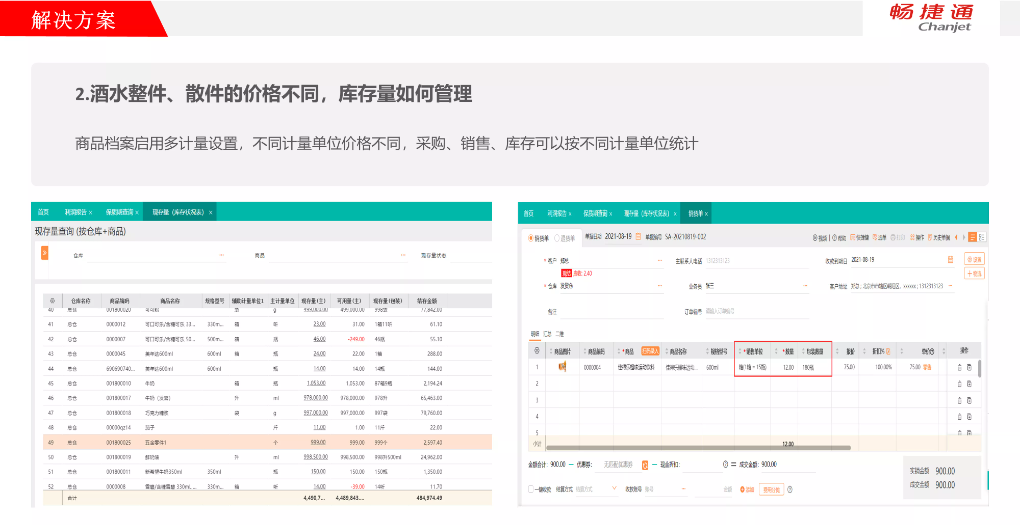Open the calendar icon beside 收款到期日
Viewport: 1020px width, 525px height.
[x=950, y=260]
